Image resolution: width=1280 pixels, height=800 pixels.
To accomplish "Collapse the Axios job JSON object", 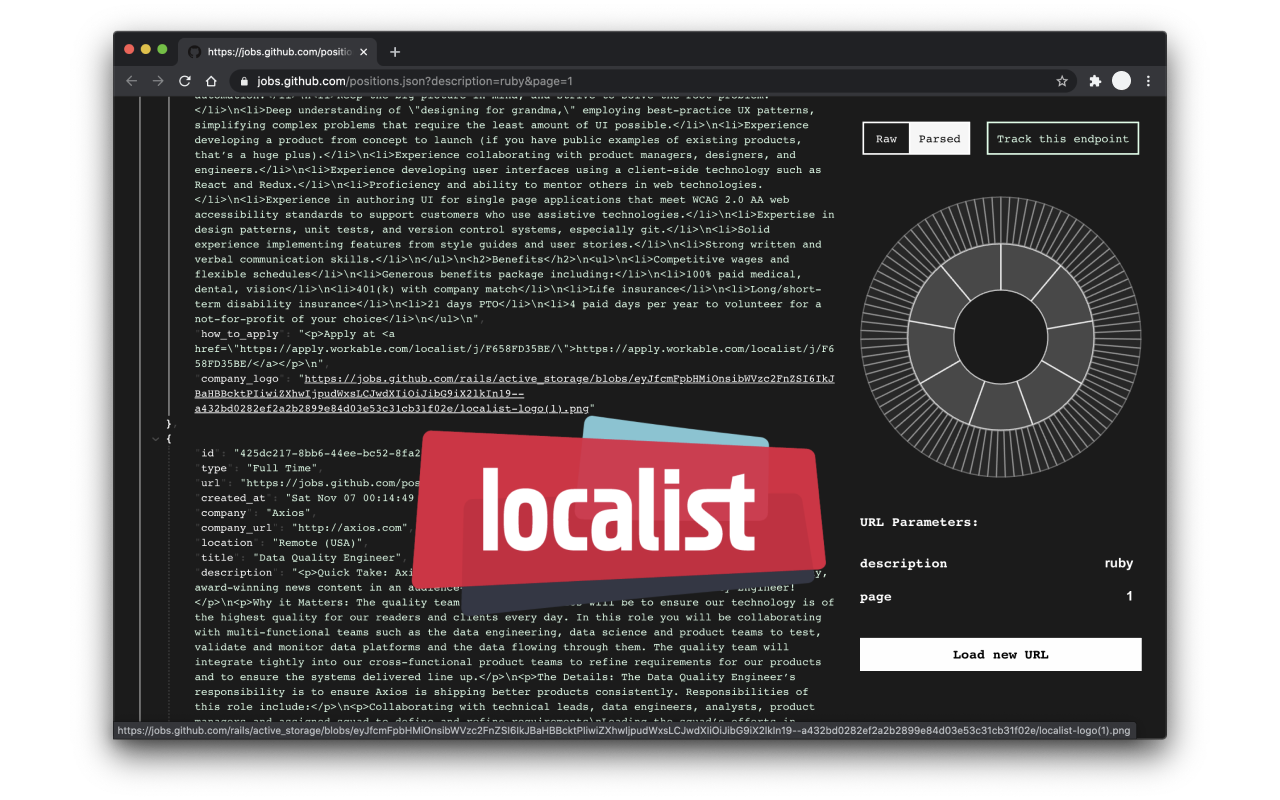I will (155, 439).
